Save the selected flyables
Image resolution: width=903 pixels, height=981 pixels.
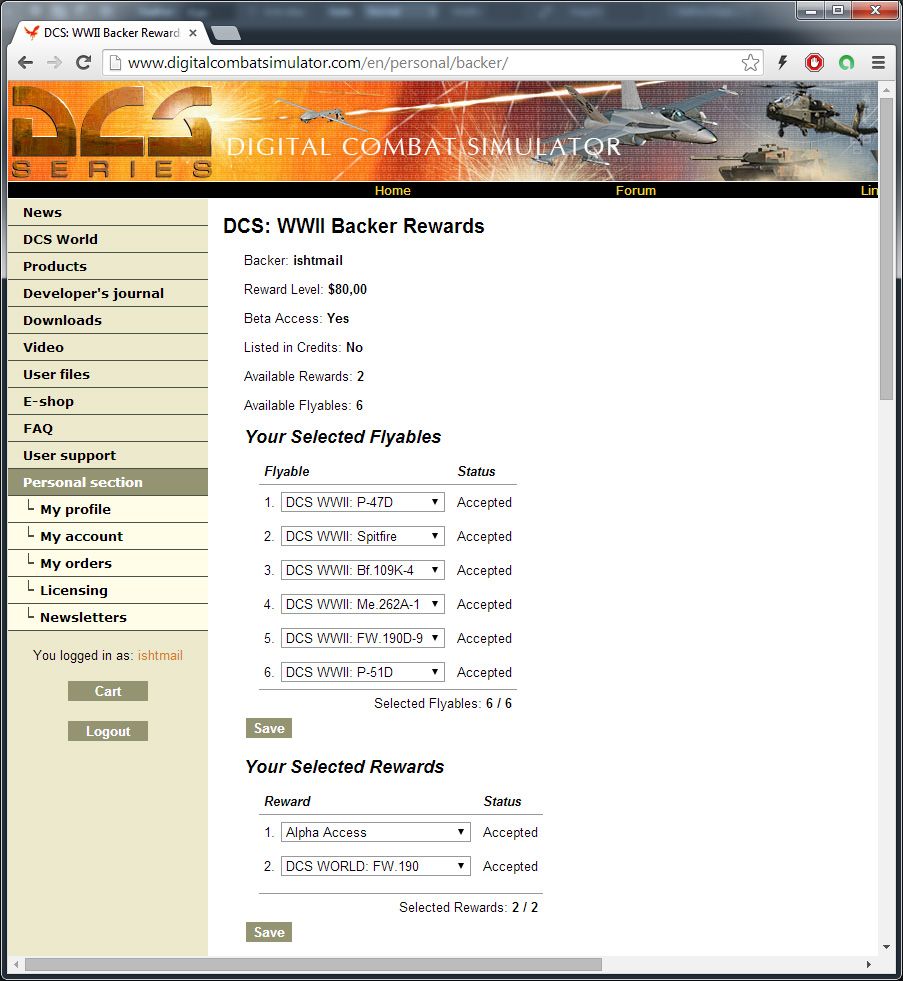pos(268,728)
